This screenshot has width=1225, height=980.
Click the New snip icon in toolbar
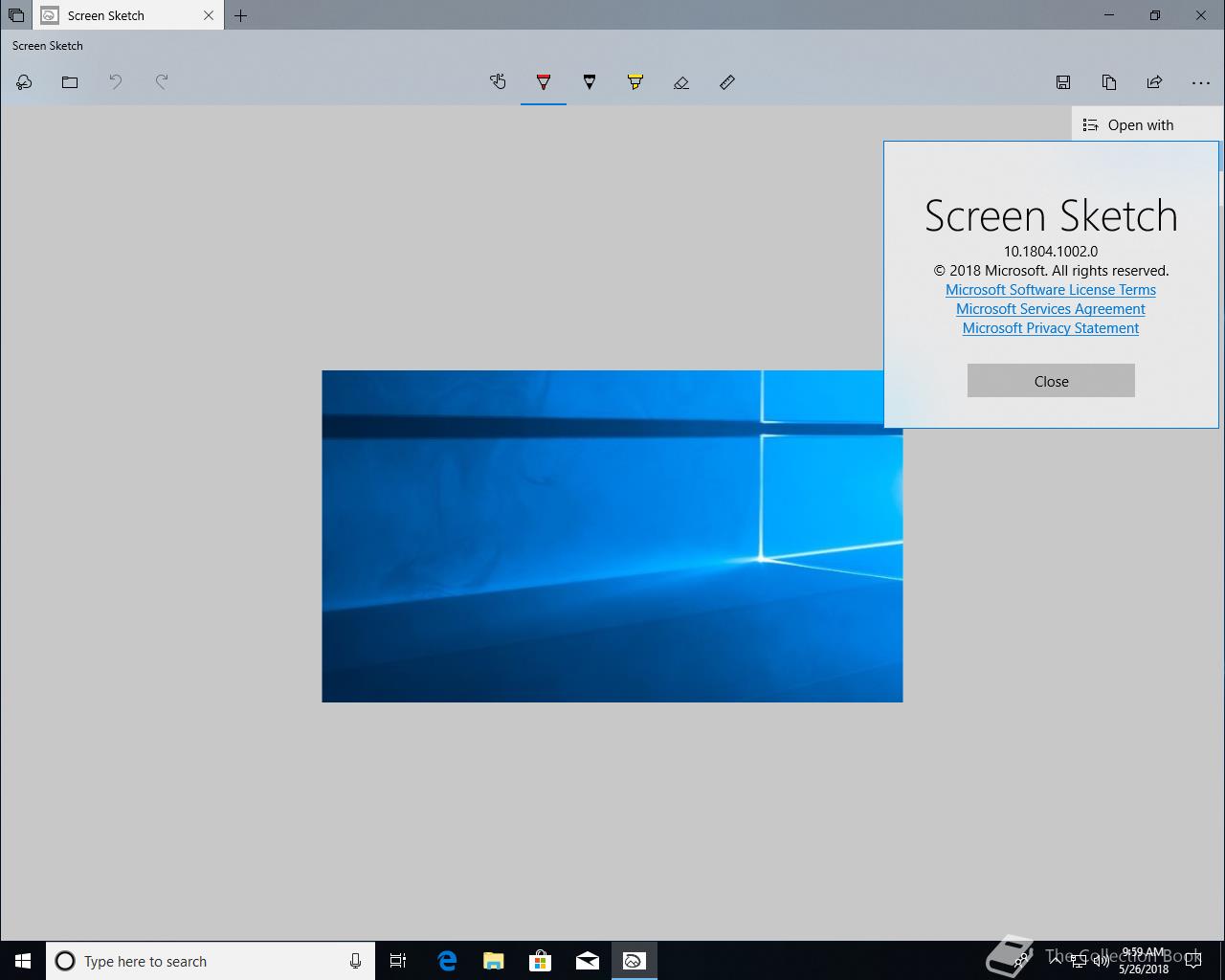24,82
